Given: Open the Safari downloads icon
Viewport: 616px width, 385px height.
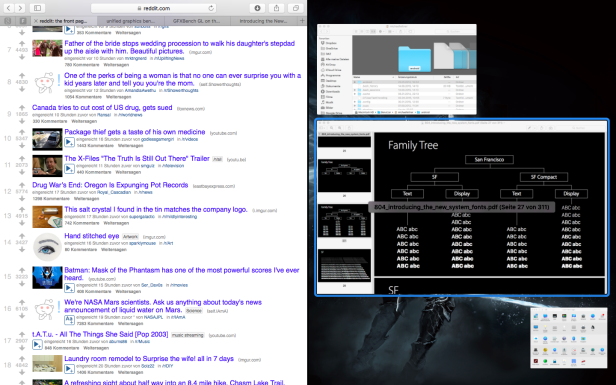Looking at the screenshot, I should click(257, 8).
